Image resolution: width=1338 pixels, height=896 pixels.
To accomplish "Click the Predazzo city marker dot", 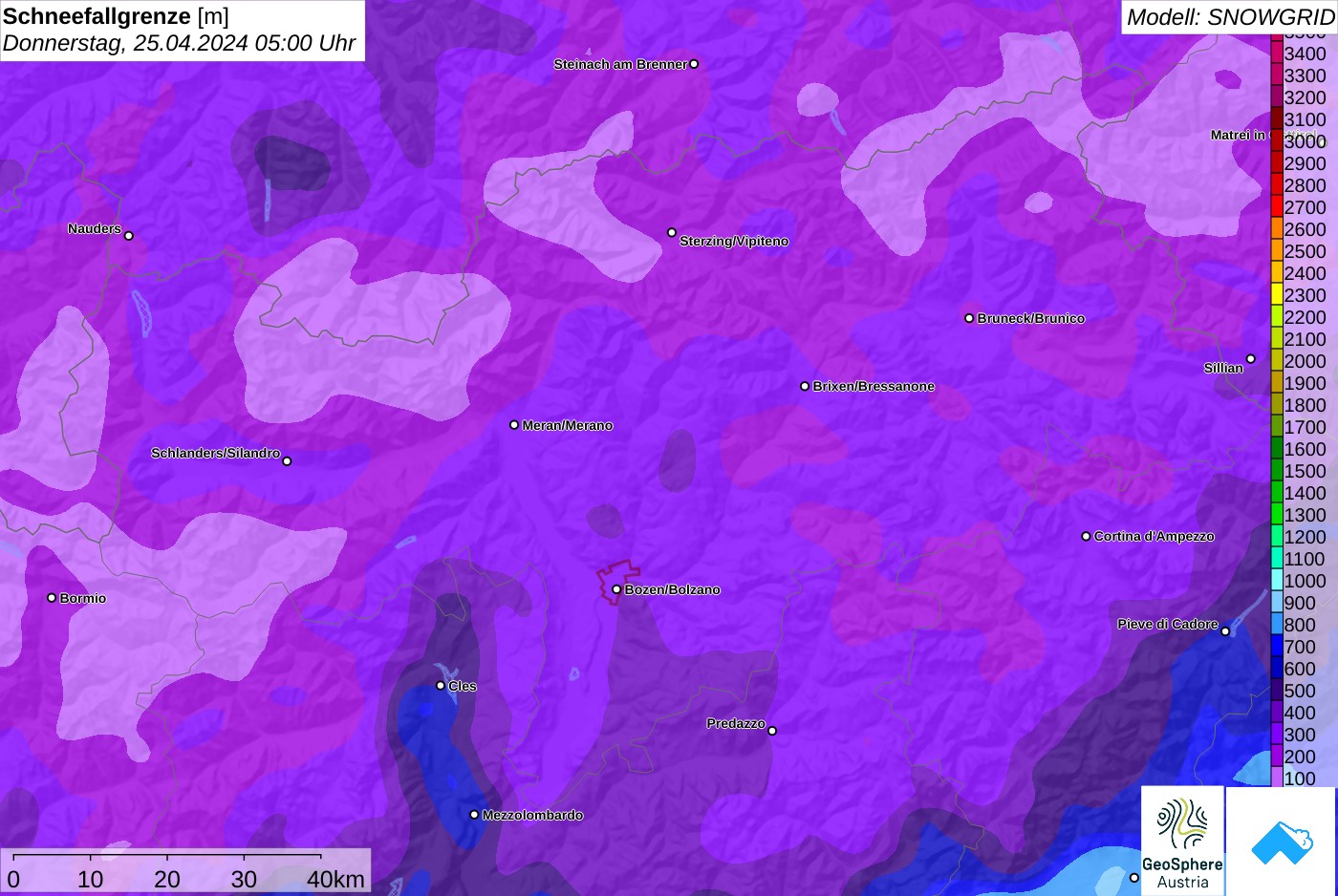I will tap(772, 731).
